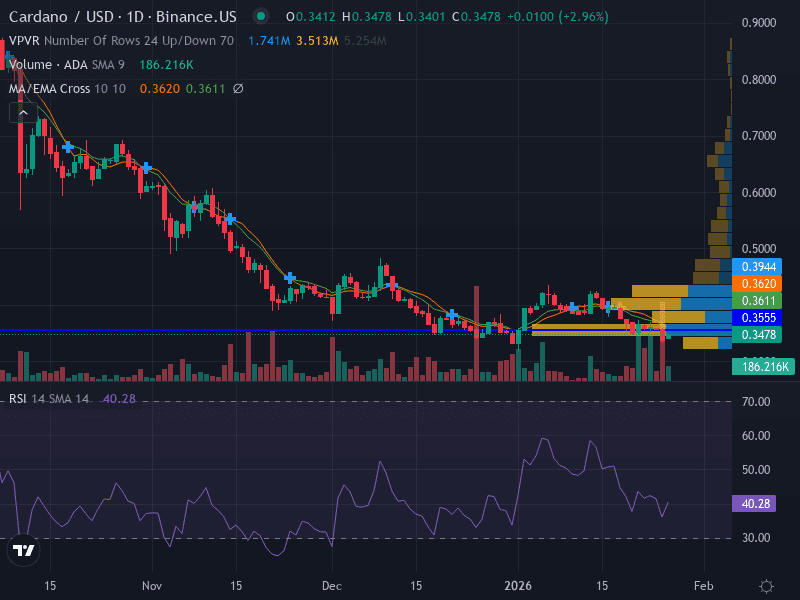Select the RSI 14 SMA 14 legend

[x=48, y=398]
